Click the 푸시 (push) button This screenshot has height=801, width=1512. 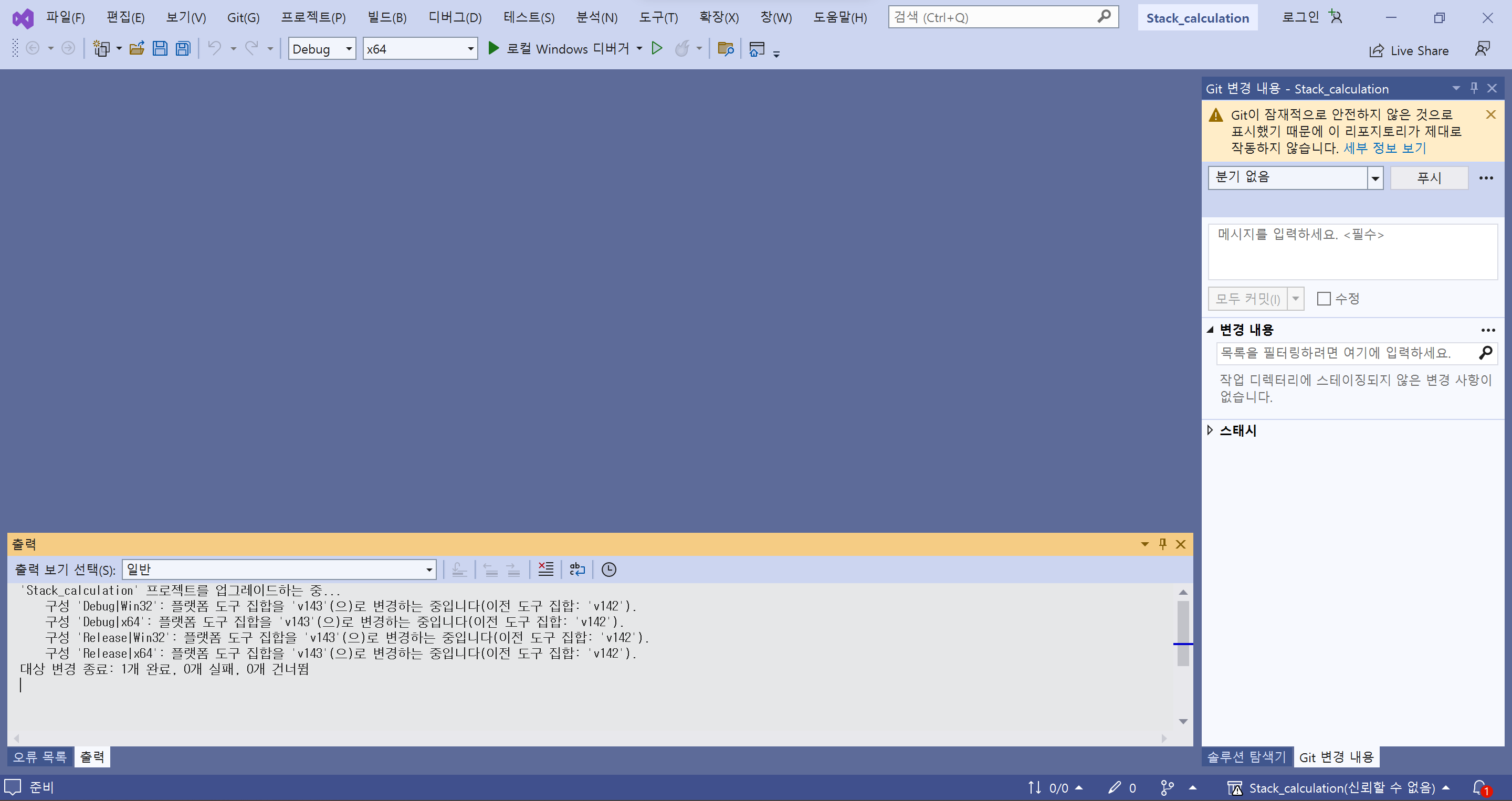1429,178
